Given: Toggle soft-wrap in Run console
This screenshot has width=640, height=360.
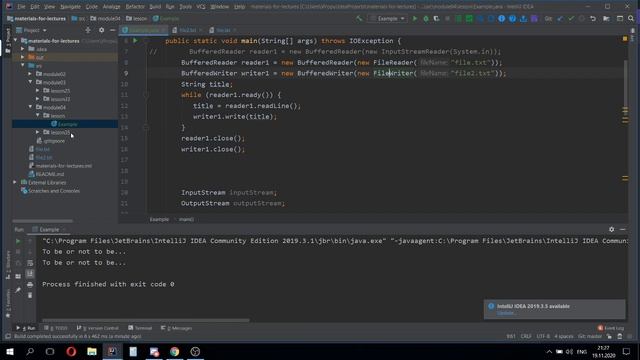Looking at the screenshot, I should click(x=30, y=263).
